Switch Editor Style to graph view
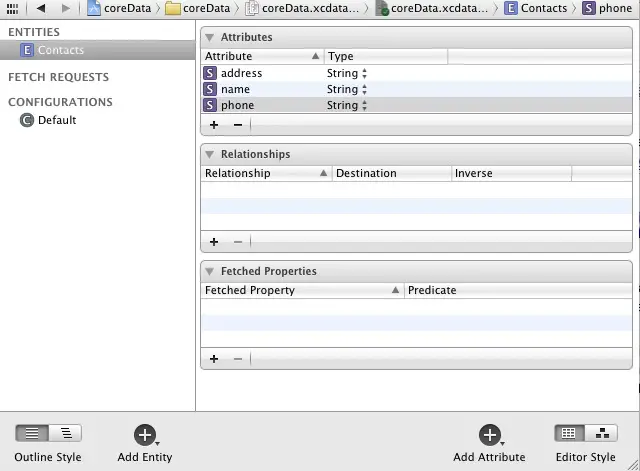 click(601, 433)
